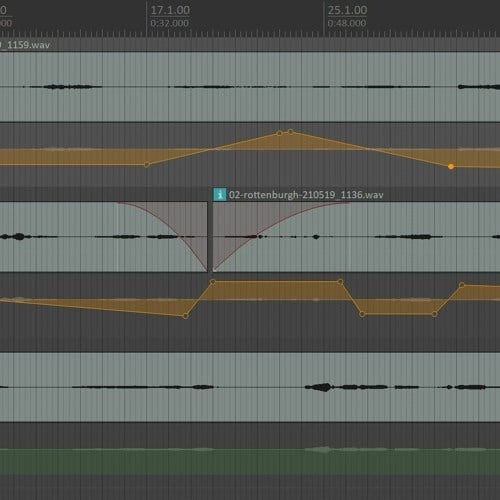Select the point starting the lower flat segment
This screenshot has width=500, height=500.
pos(362,314)
